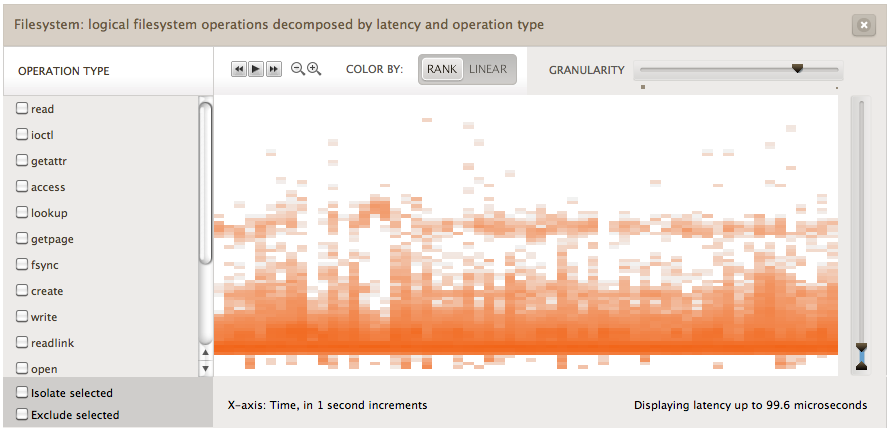
Task: Click the vertical latency range slider handle
Action: [x=862, y=356]
